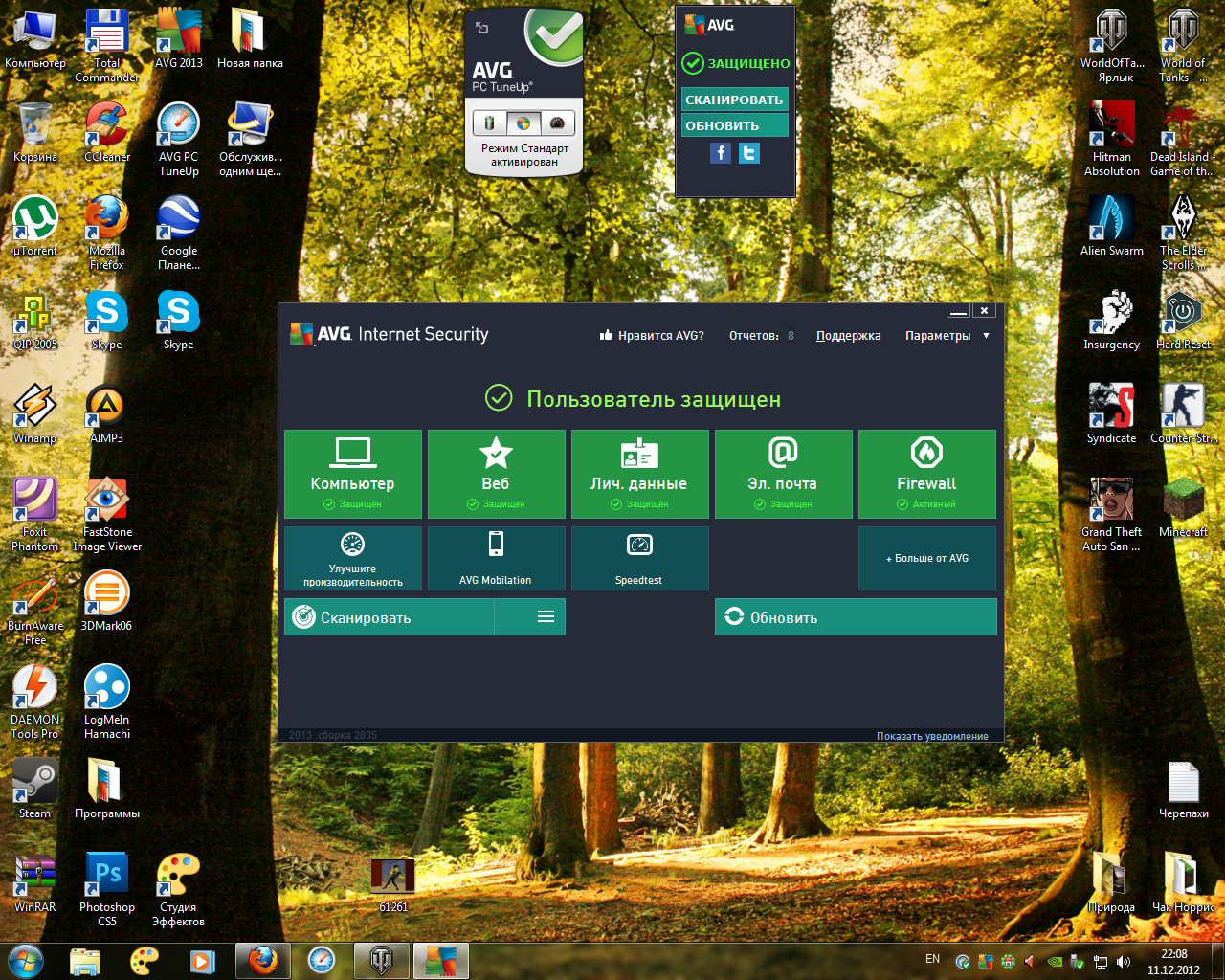Open the Поддержка menu item
The height and width of the screenshot is (980, 1225).
point(848,336)
